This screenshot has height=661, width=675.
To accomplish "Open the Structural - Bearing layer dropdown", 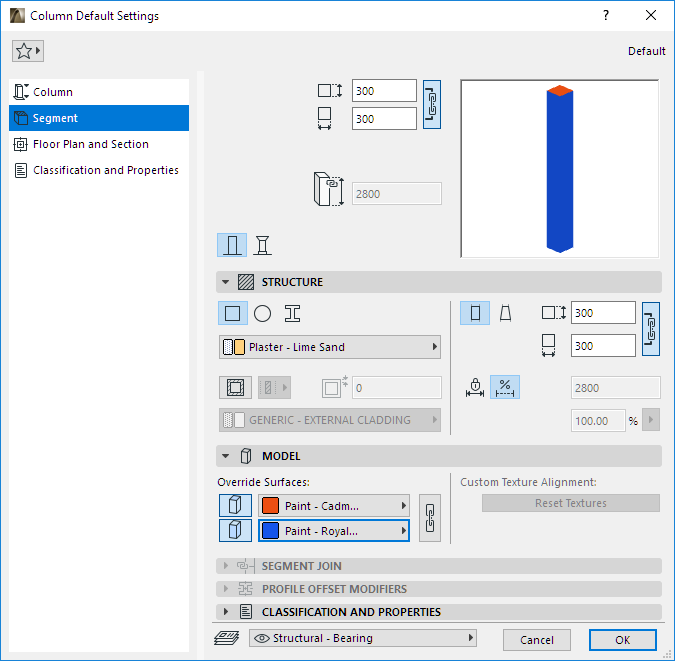I will [x=363, y=638].
